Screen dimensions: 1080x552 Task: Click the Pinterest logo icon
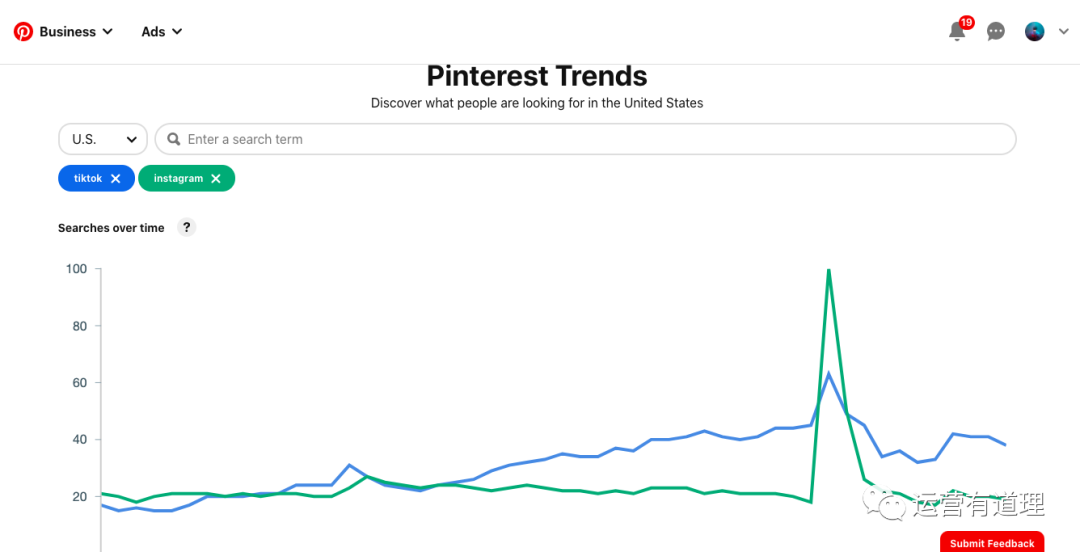pyautogui.click(x=23, y=32)
